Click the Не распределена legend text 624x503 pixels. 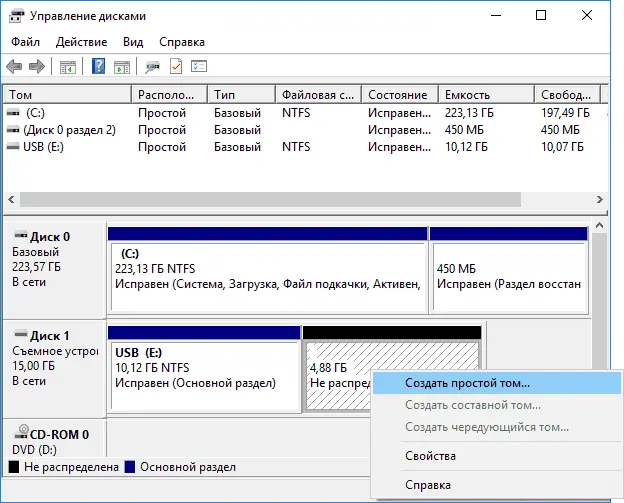pos(71,467)
